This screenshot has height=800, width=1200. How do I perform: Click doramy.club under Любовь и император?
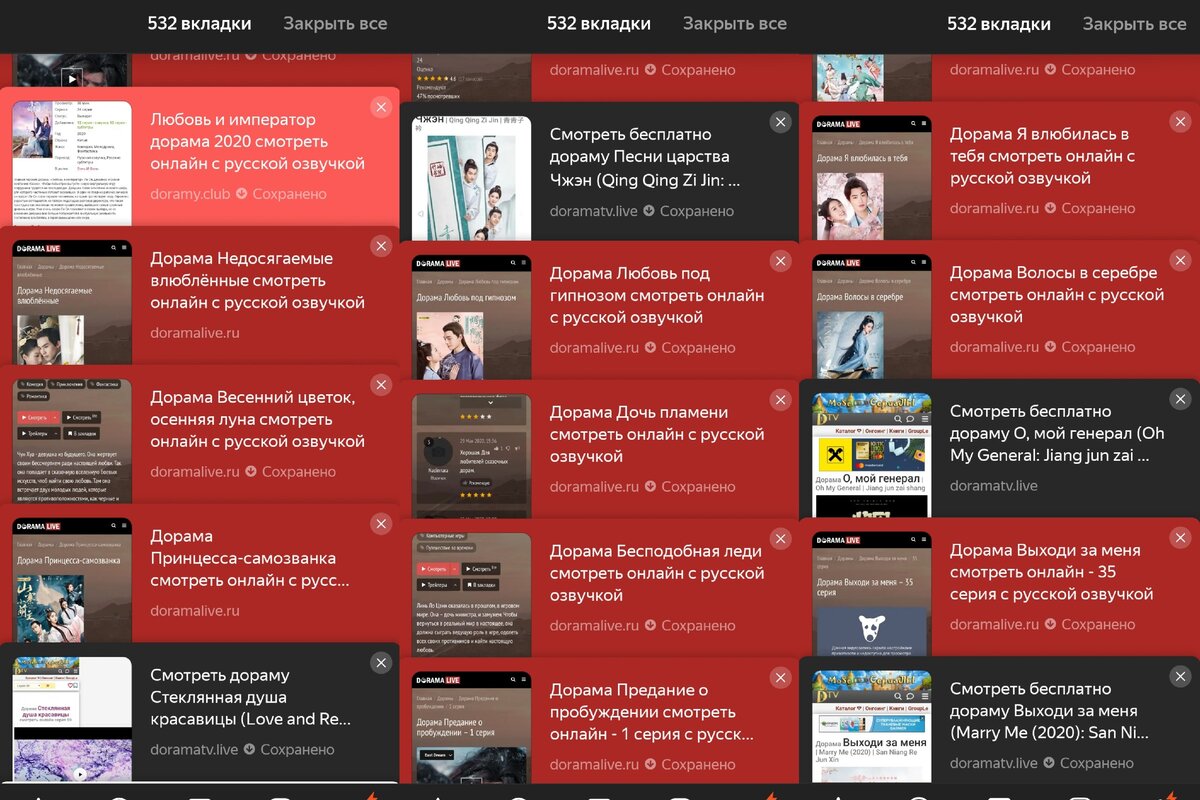(189, 194)
